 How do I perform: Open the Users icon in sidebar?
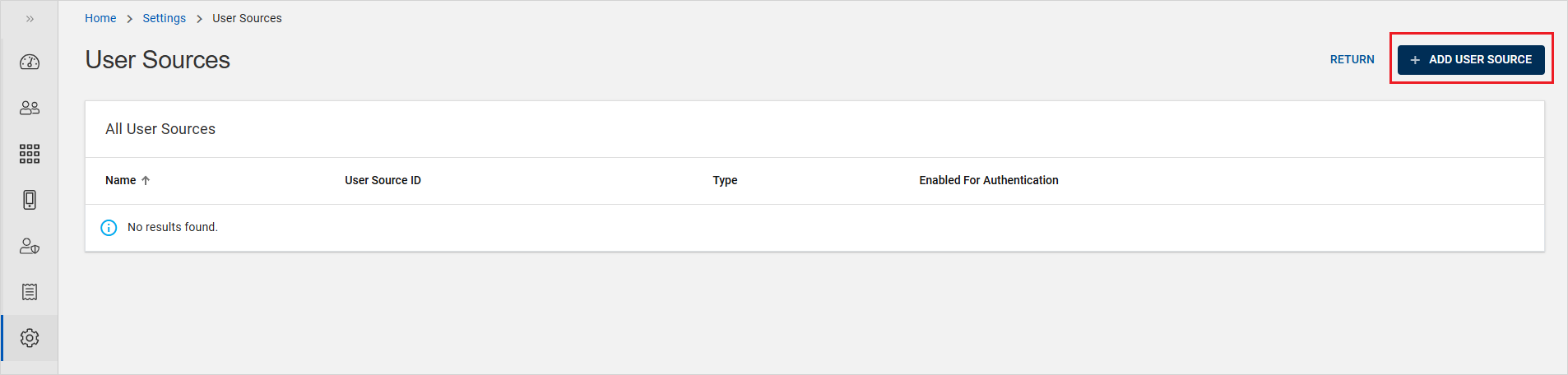[x=30, y=108]
